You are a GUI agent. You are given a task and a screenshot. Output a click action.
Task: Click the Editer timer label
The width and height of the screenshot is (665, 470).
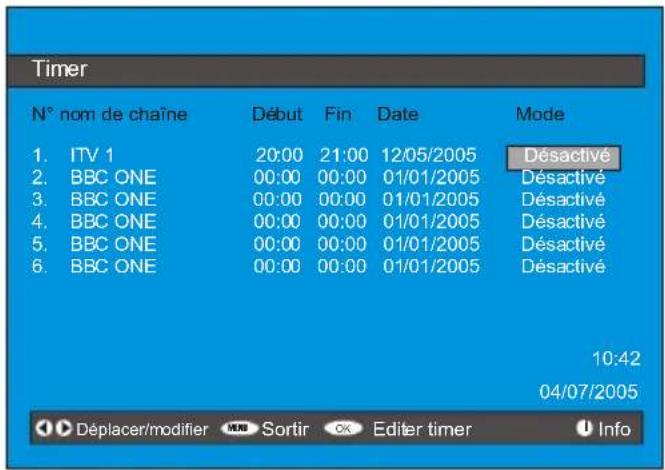(x=422, y=430)
